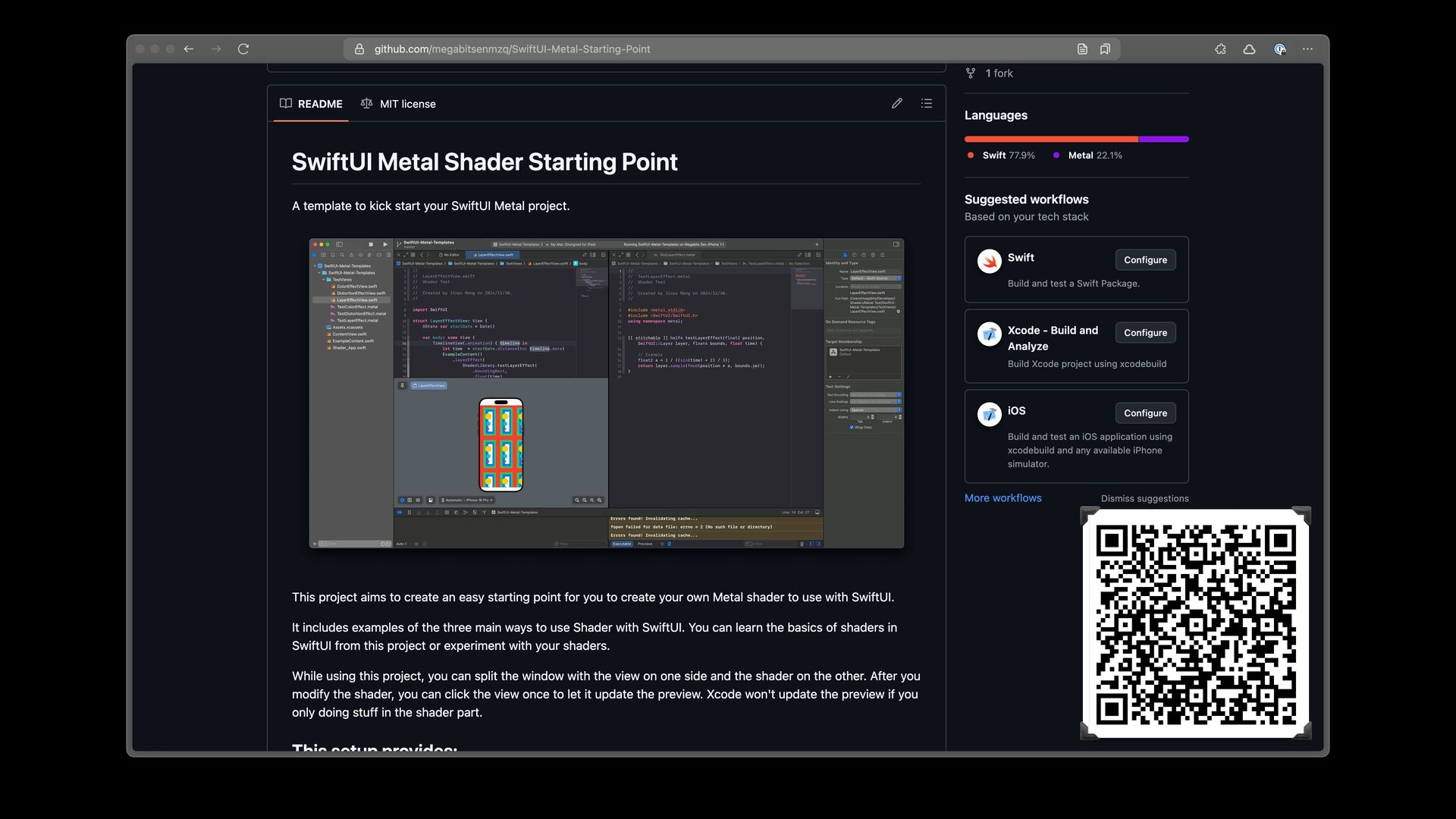Click the Swift workflow logo

tap(990, 262)
